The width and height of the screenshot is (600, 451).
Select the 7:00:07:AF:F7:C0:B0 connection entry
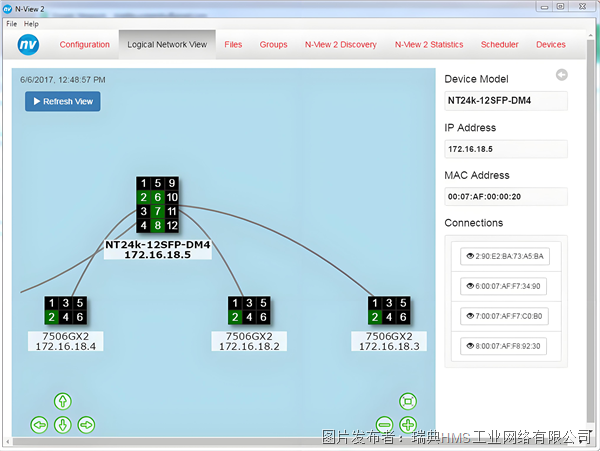[x=504, y=316]
